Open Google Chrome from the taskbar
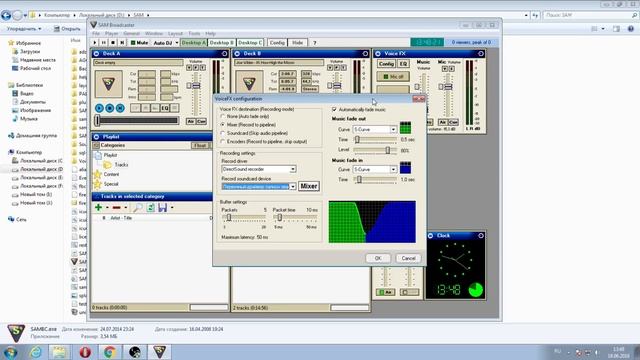This screenshot has width=640, height=360. click(109, 351)
